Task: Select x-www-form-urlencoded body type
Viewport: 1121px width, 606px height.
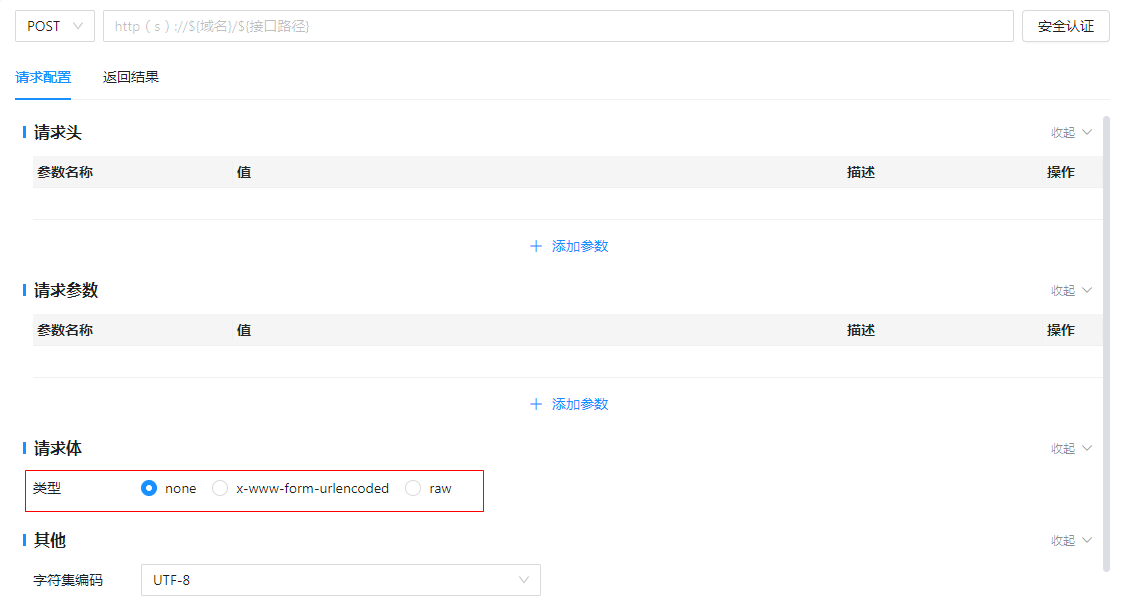Action: coord(221,489)
